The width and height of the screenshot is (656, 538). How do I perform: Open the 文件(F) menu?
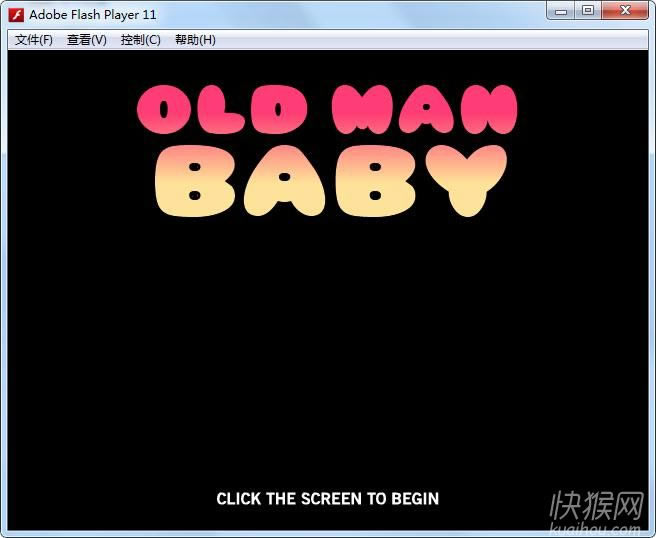(x=33, y=40)
